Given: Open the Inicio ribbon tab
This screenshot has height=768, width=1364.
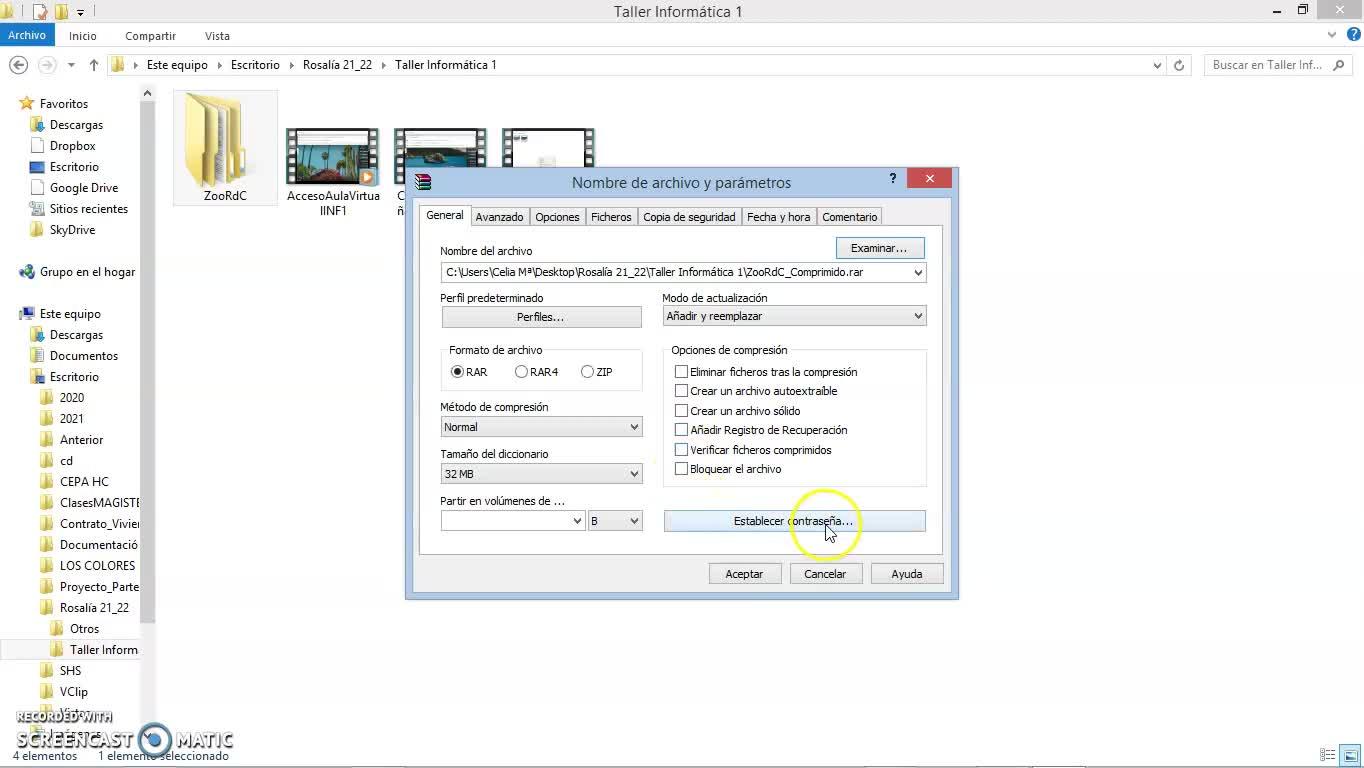Looking at the screenshot, I should point(83,35).
